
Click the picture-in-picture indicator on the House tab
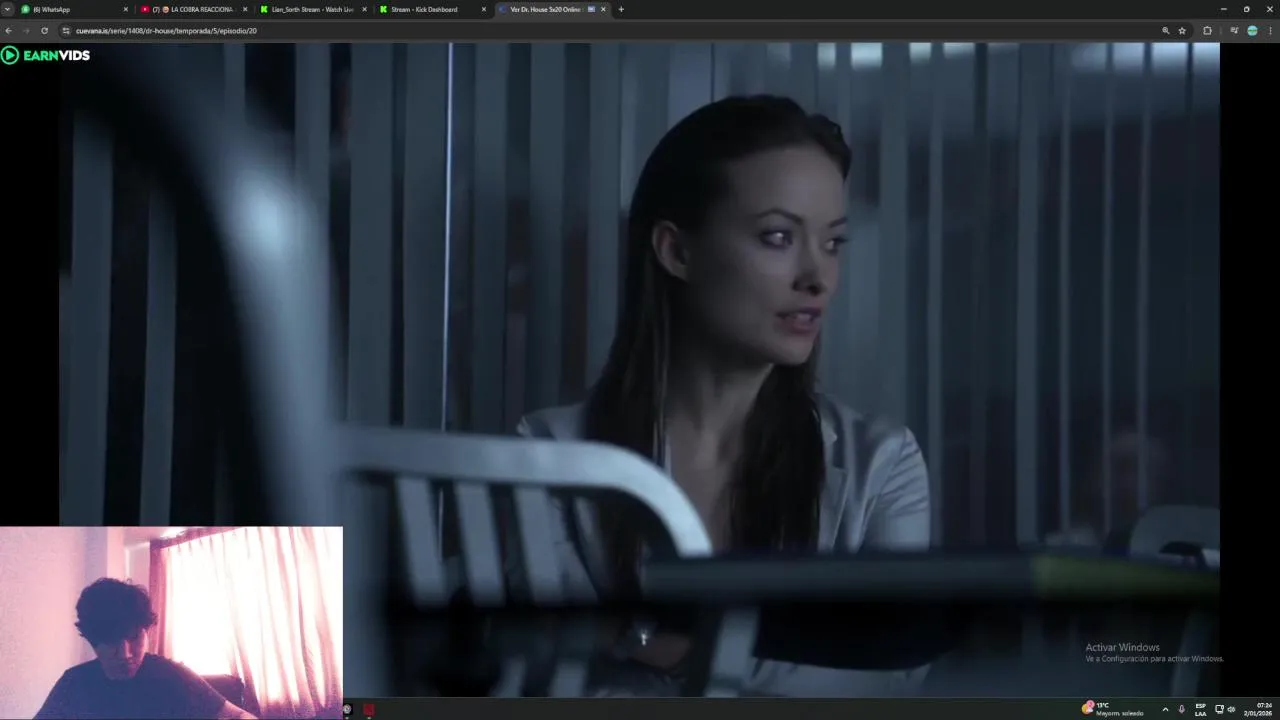point(591,9)
